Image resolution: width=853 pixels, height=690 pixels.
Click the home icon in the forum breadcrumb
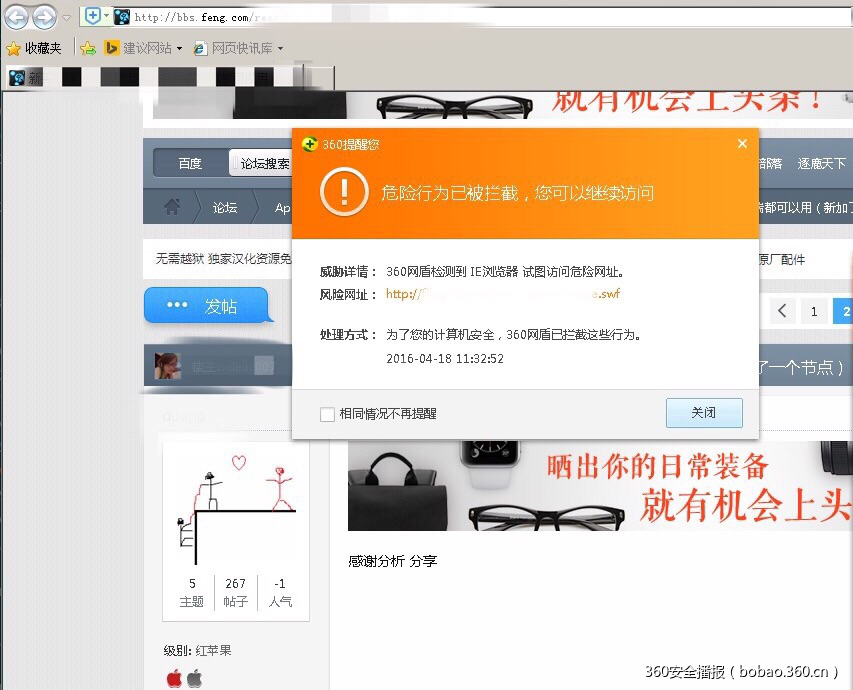[173, 207]
